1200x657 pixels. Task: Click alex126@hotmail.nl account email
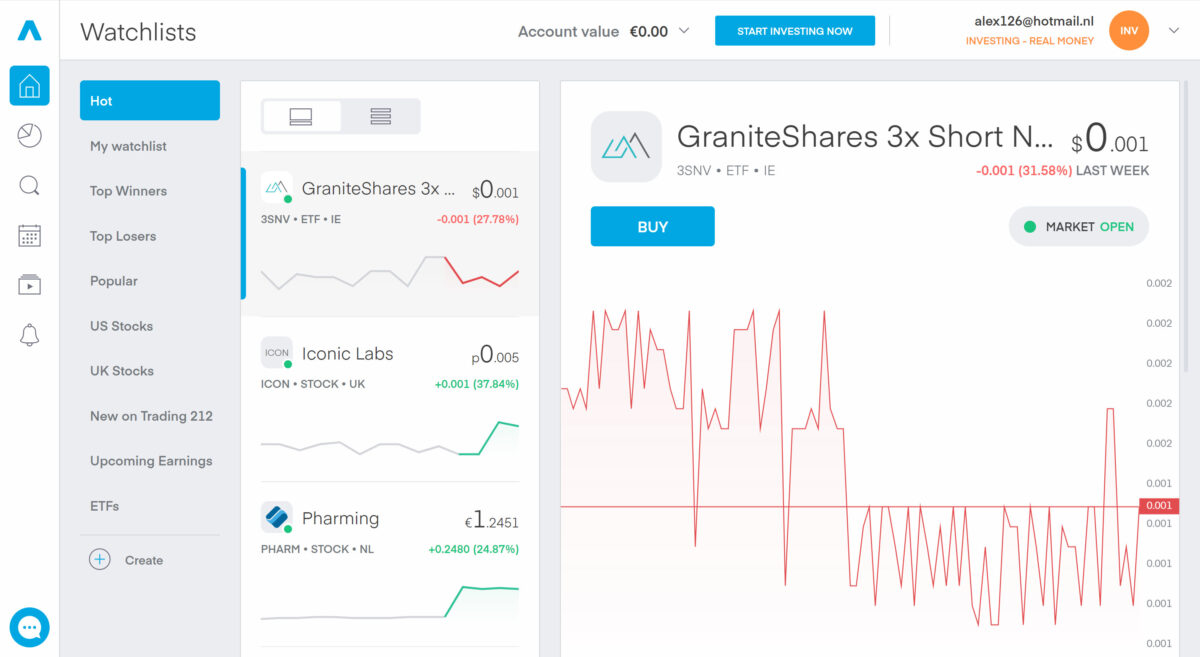click(x=1035, y=21)
